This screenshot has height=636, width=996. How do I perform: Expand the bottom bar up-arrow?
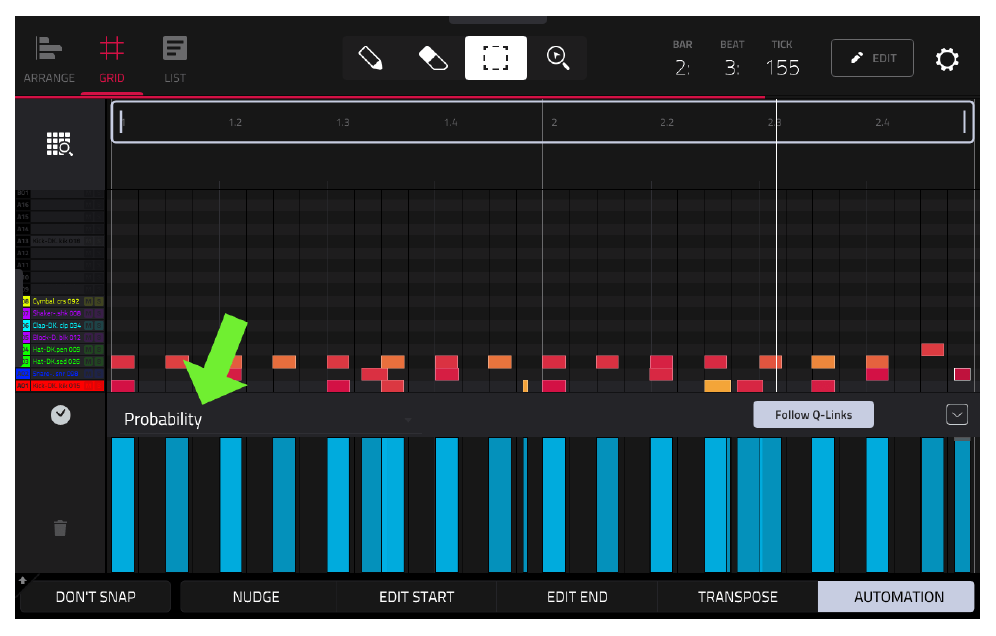[x=23, y=579]
